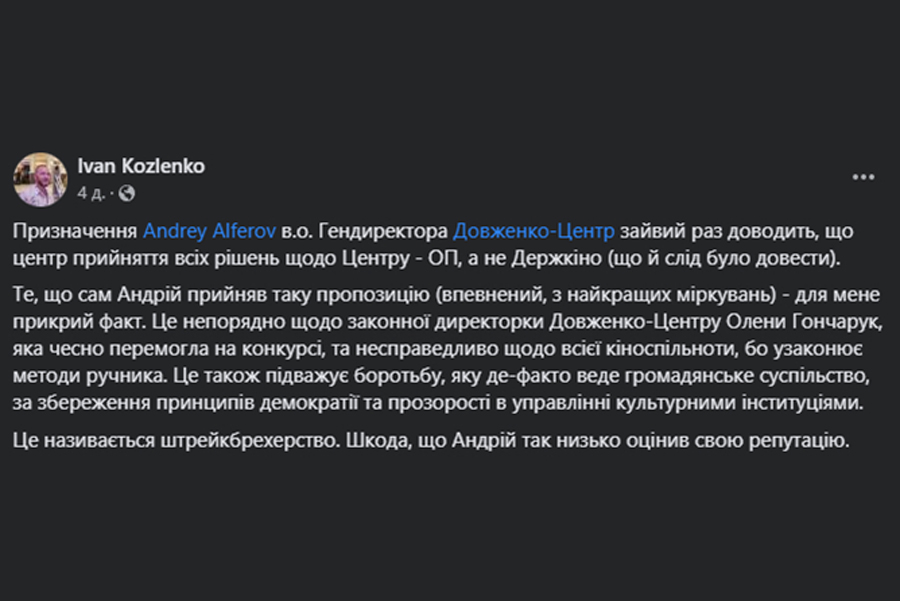Open the post options three-dot menu

(863, 177)
